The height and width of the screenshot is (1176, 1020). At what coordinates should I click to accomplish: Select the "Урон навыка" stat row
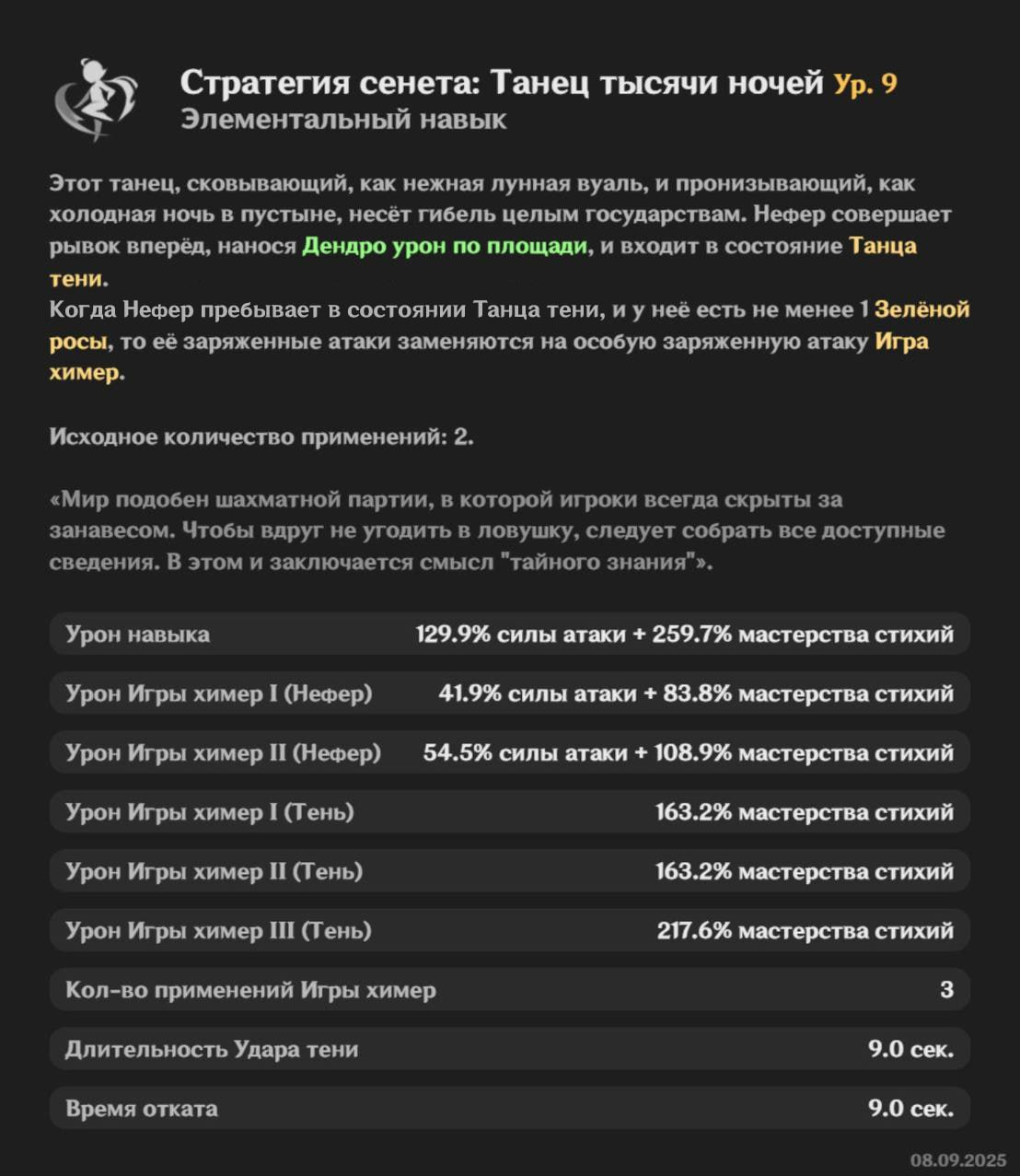(509, 634)
